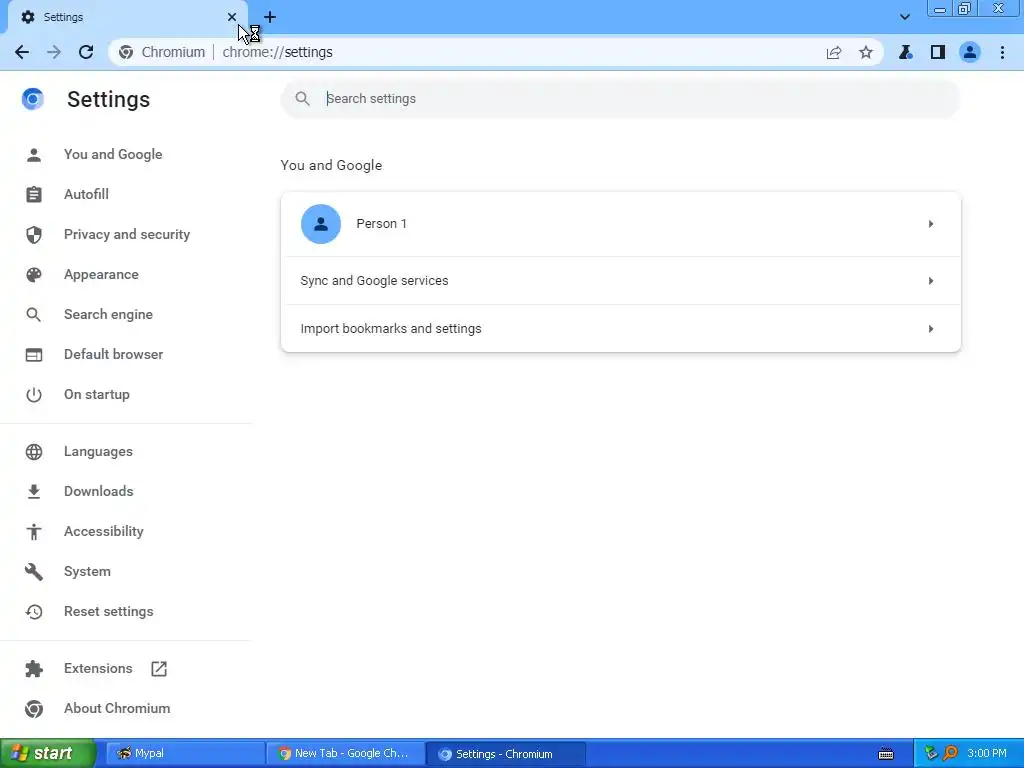Click the shield icon beside Privacy and security
Screen dimensions: 1024x768
pos(34,234)
